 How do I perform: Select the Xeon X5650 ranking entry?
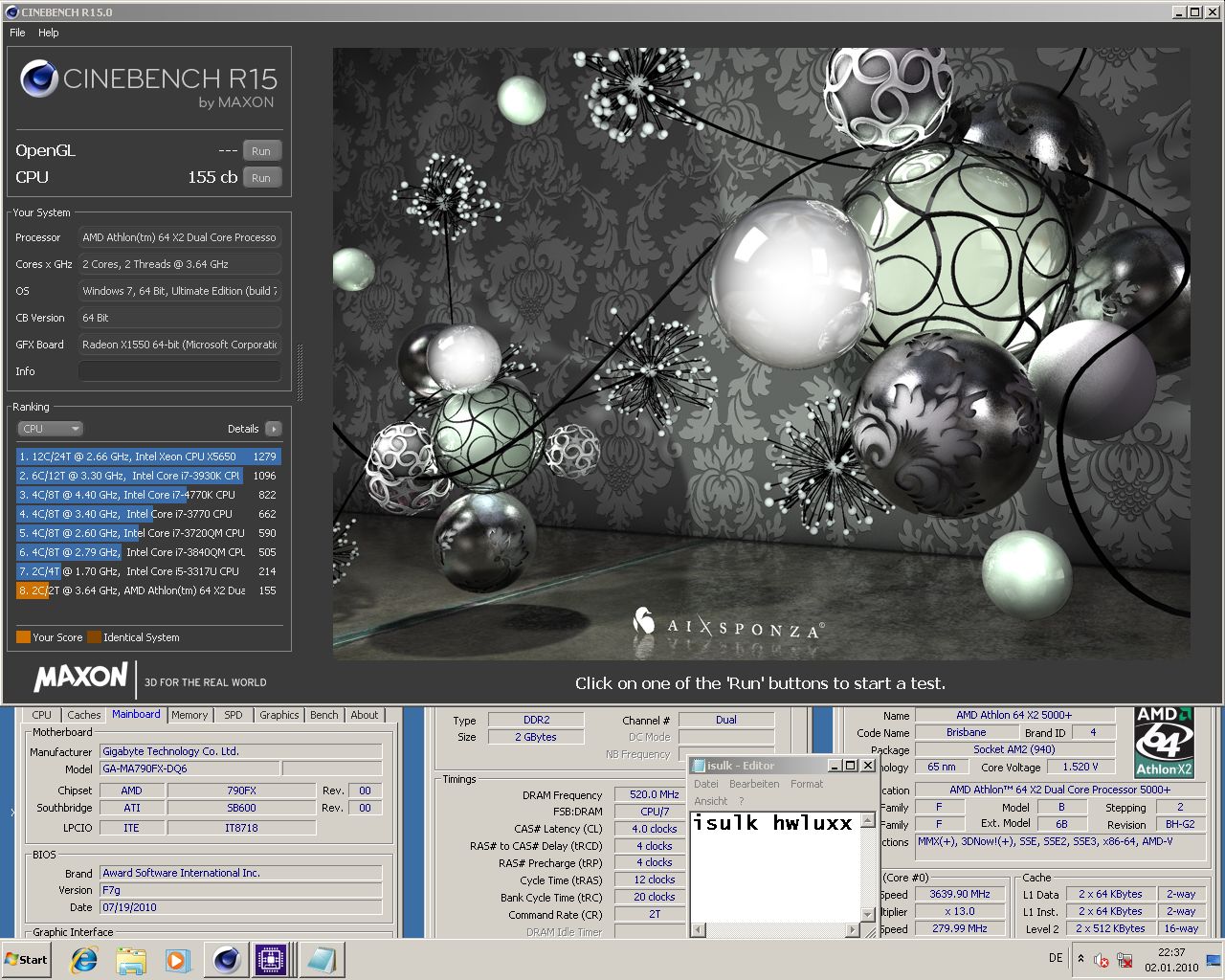click(148, 457)
